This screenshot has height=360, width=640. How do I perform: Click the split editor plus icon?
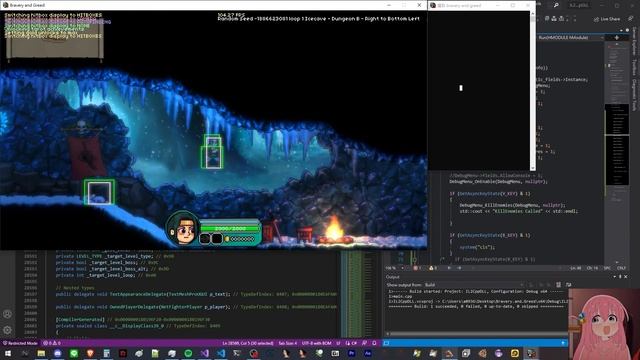coord(617,38)
